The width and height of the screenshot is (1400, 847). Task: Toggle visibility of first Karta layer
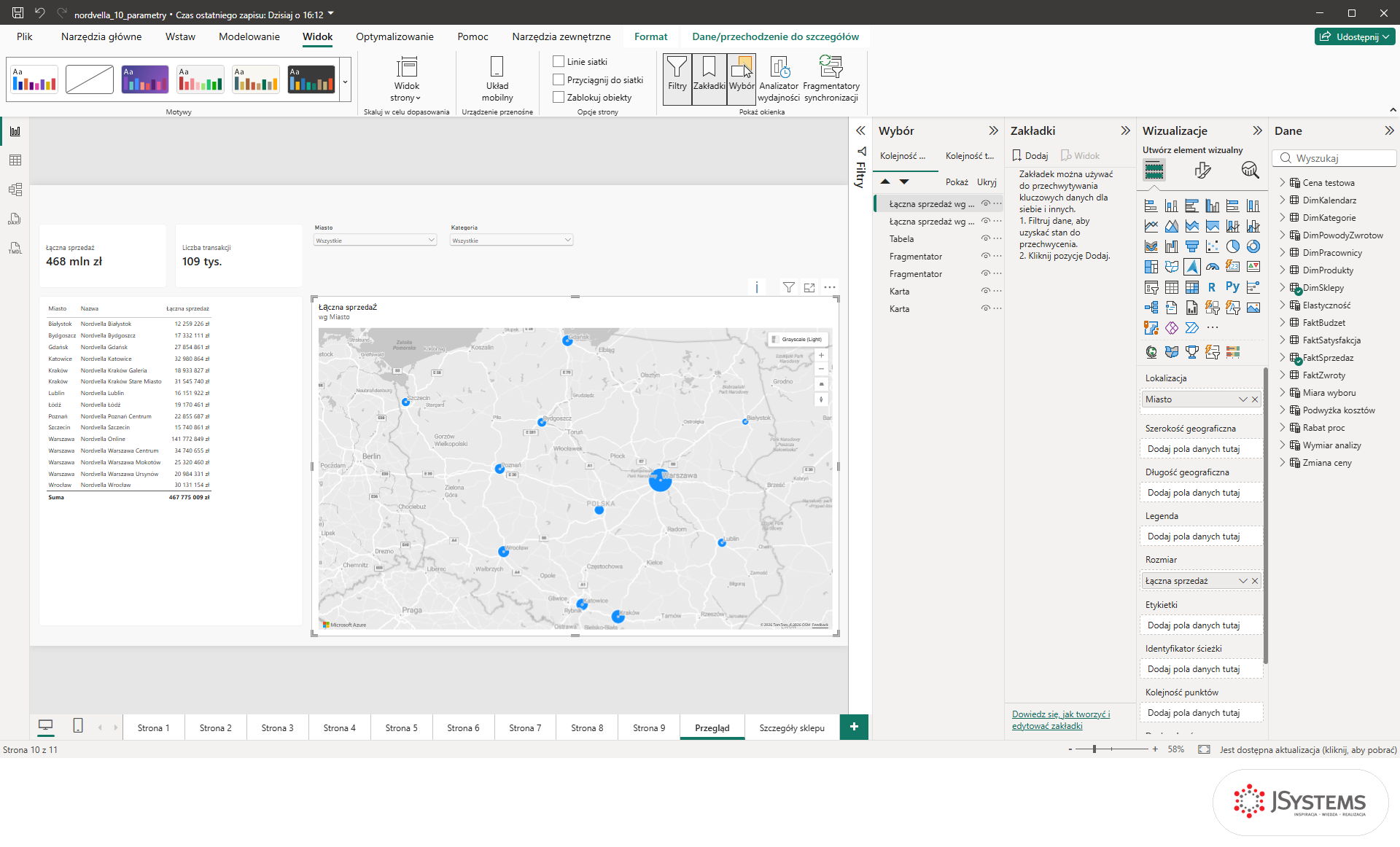tap(985, 292)
